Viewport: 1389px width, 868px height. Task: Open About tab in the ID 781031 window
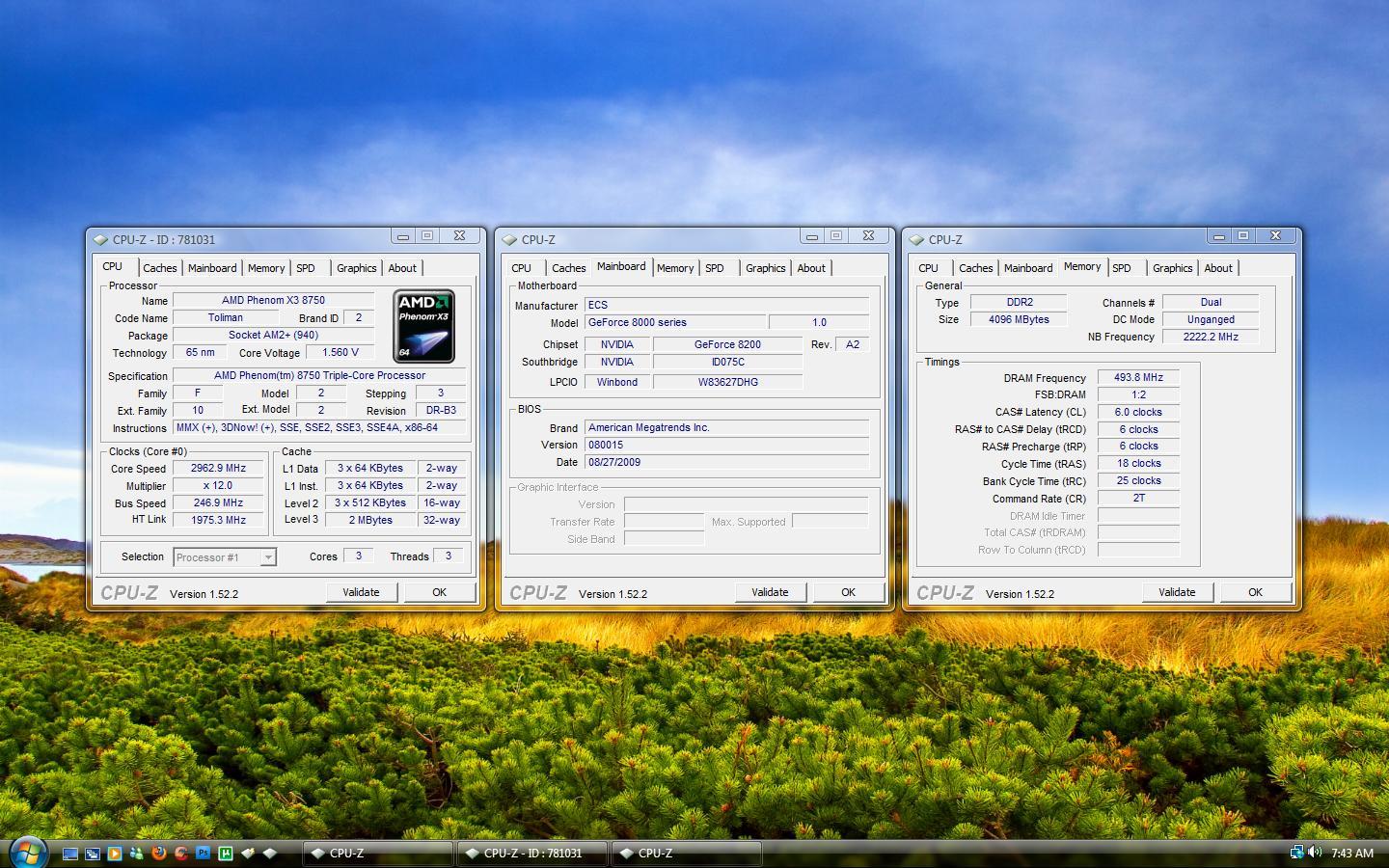pos(402,269)
